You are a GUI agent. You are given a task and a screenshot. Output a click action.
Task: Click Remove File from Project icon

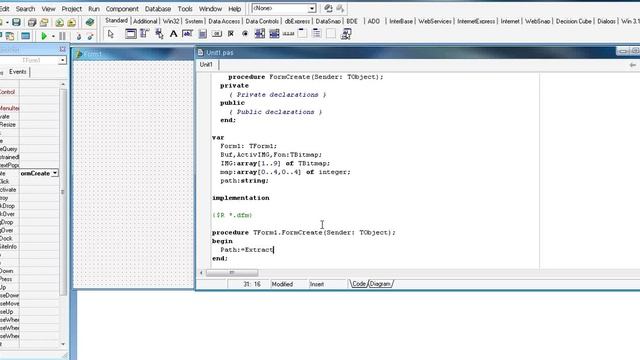coord(72,22)
